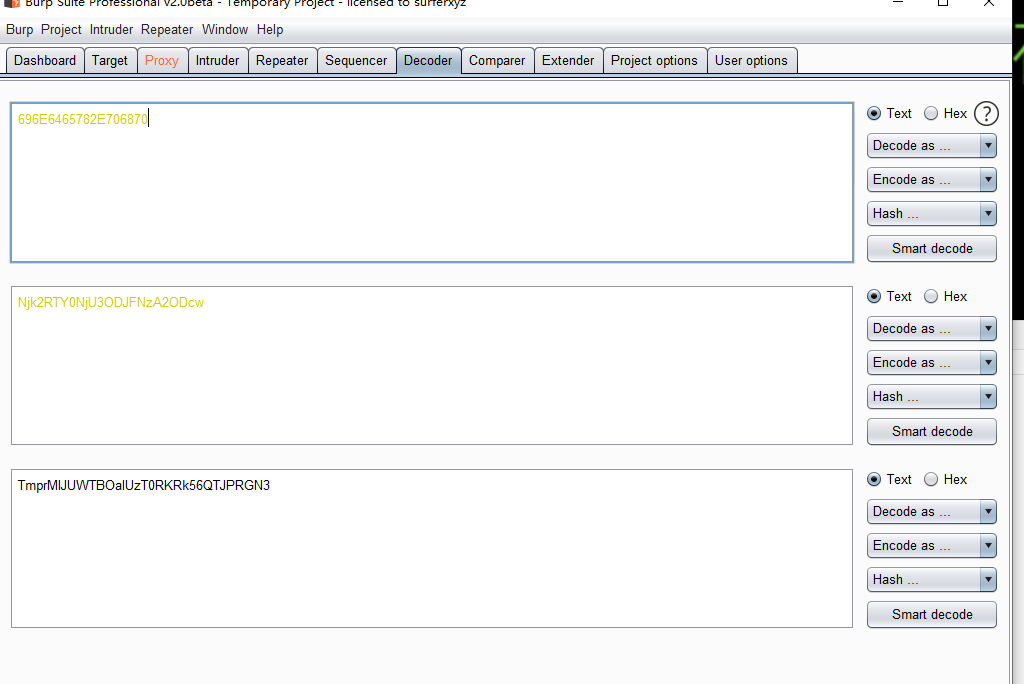Open 'Decode as' dropdown in third panel
The width and height of the screenshot is (1024, 684).
tap(931, 512)
